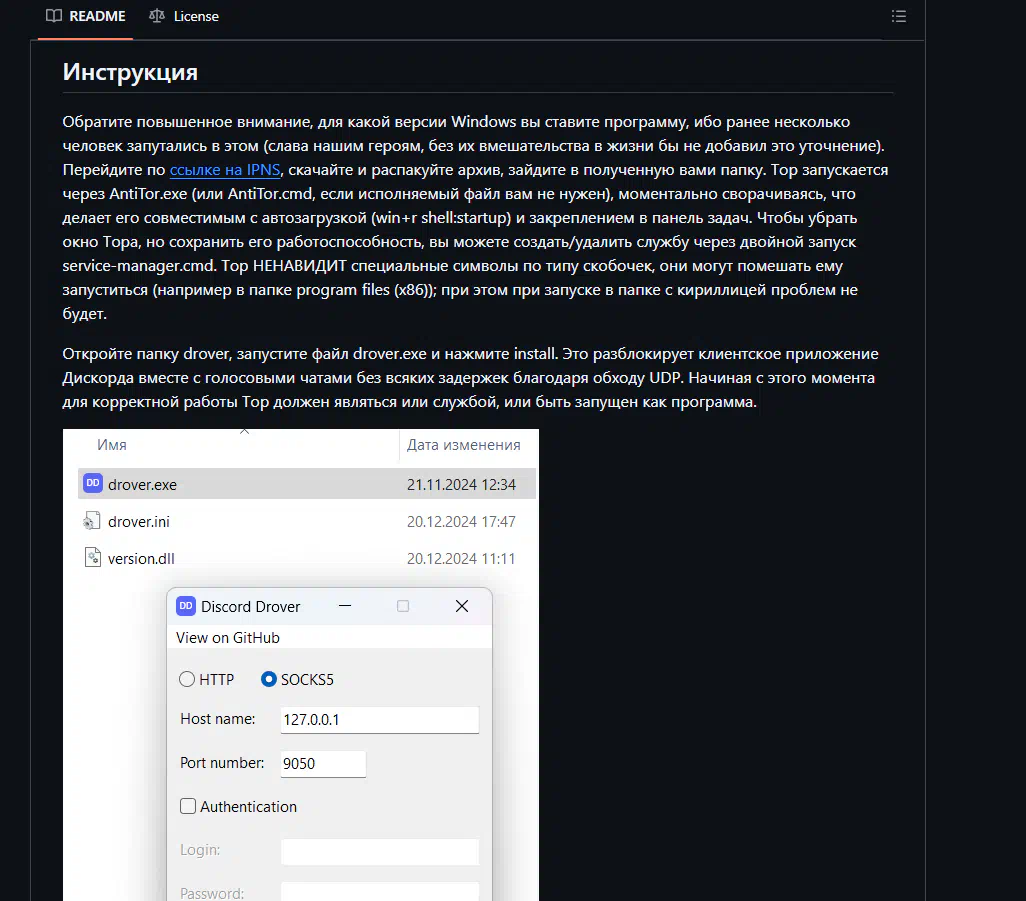This screenshot has width=1026, height=901.
Task: Select the drover.ini file
Action: pyautogui.click(x=139, y=521)
